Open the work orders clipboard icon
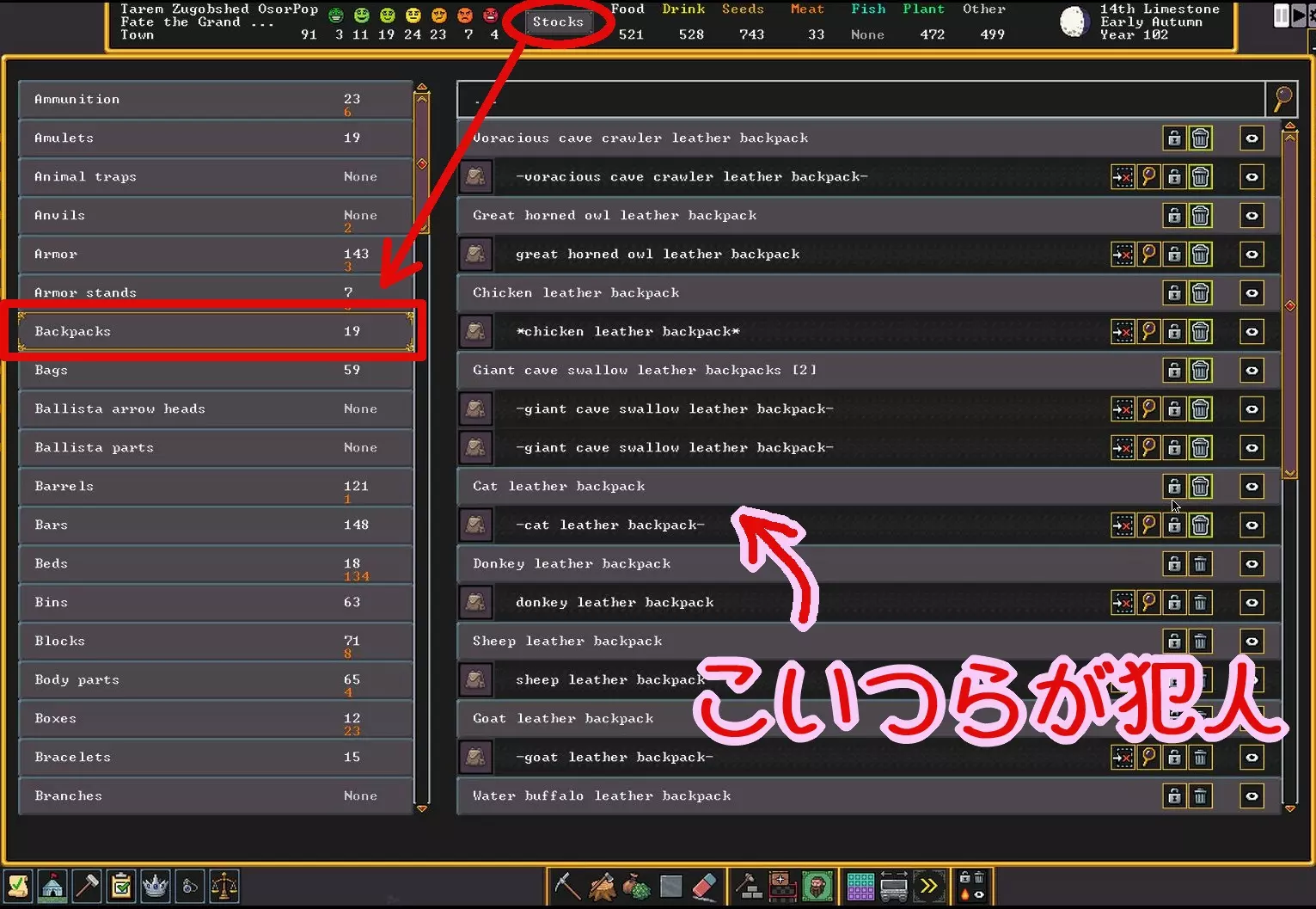 pos(121,886)
